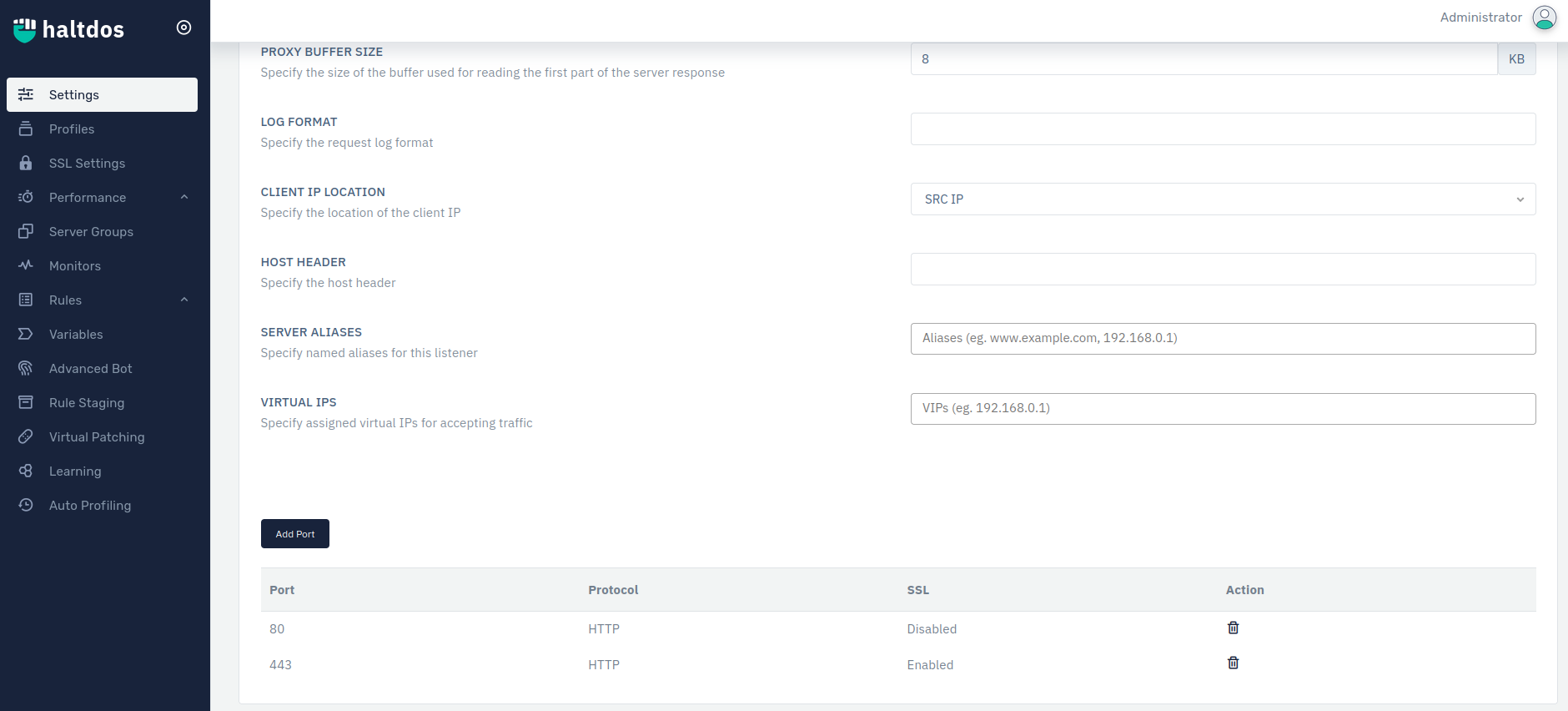This screenshot has width=1568, height=711.
Task: Open the Client IP Location dropdown
Action: (x=1222, y=199)
